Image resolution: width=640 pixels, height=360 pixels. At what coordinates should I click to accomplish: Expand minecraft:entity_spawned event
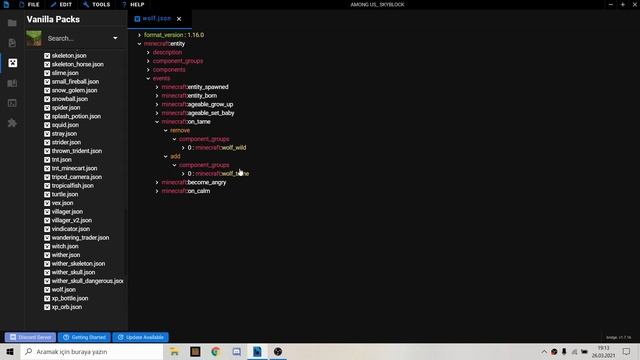coord(157,87)
